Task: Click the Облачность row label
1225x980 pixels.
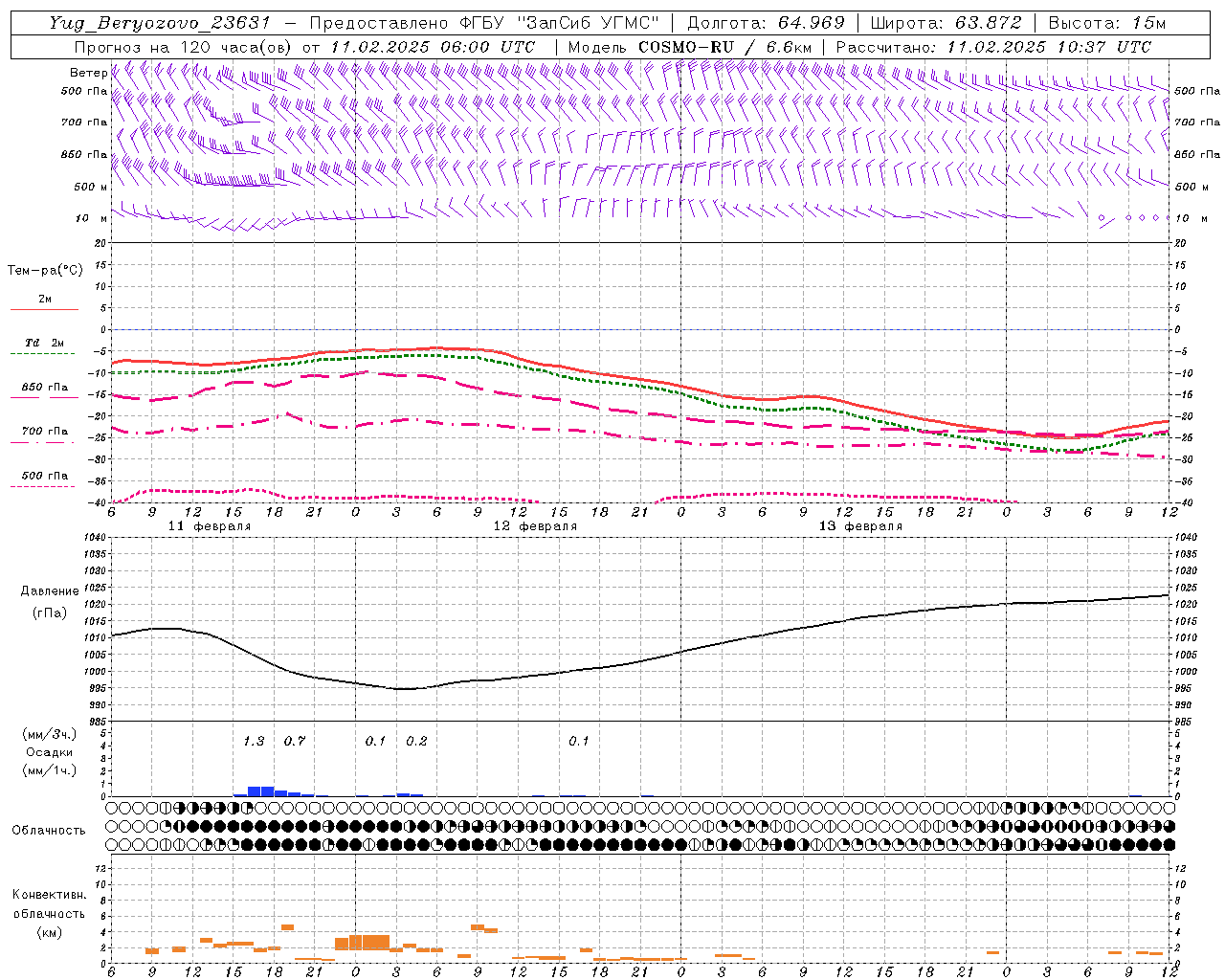Action: pyautogui.click(x=49, y=831)
